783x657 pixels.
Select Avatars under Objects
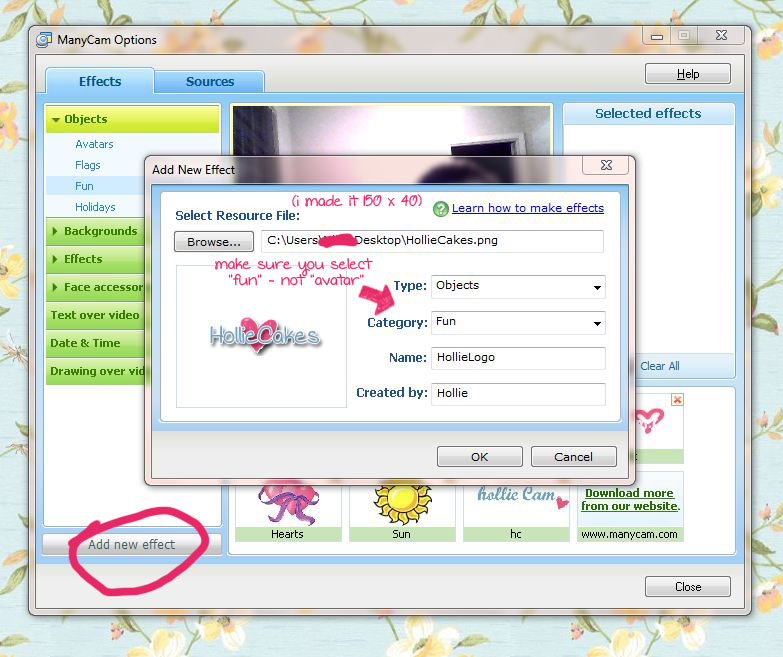tap(94, 144)
